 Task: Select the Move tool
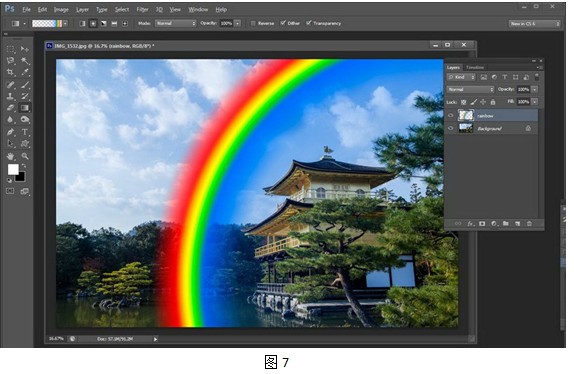coord(25,49)
